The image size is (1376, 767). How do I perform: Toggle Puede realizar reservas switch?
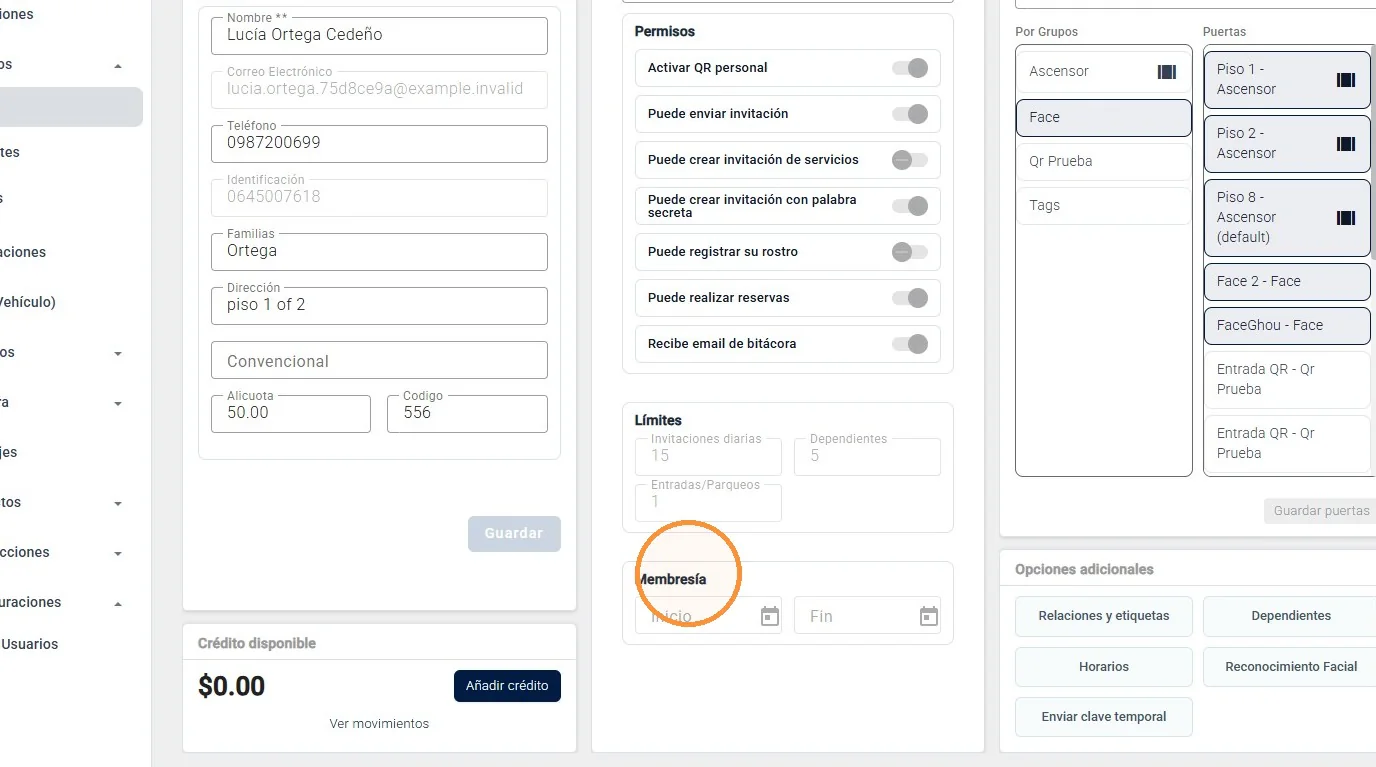[910, 298]
